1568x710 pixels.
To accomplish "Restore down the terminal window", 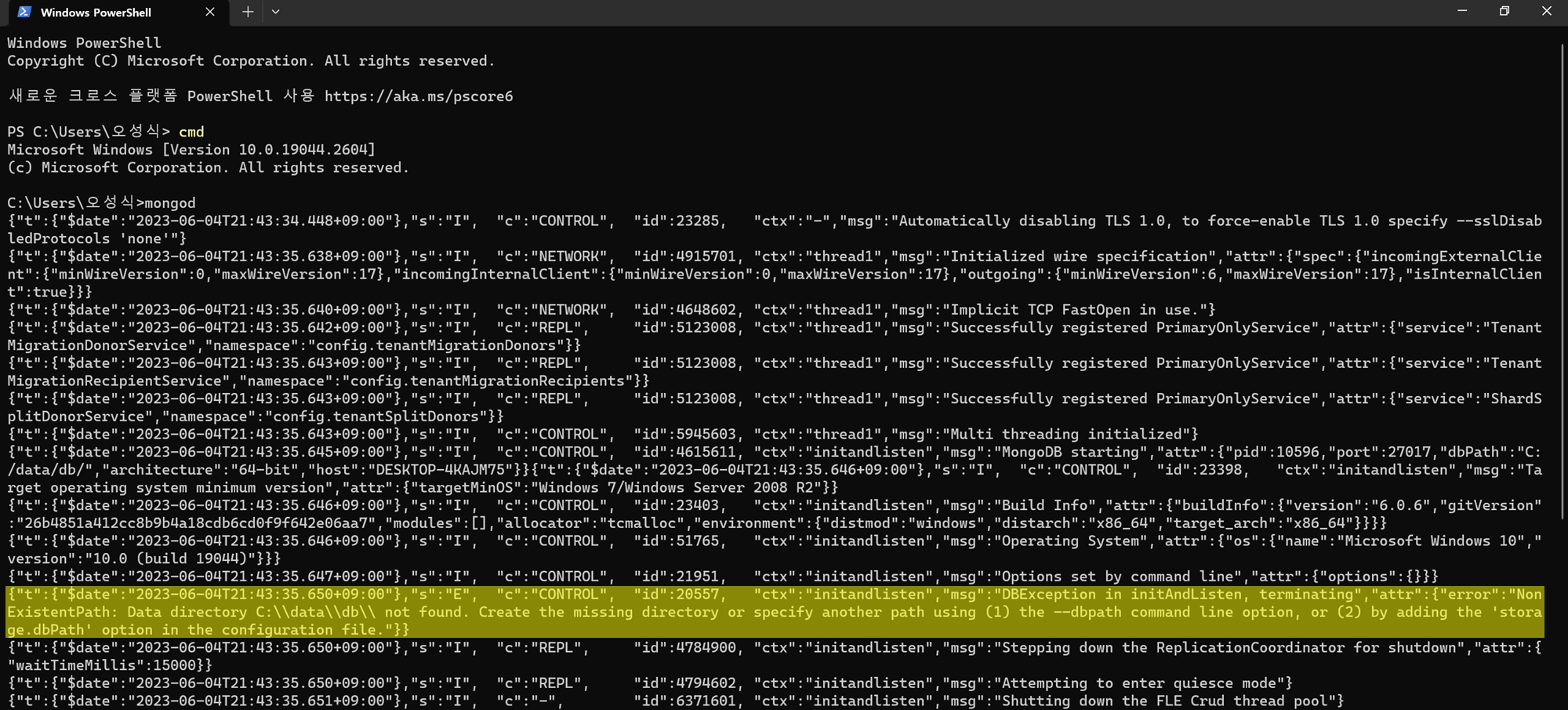I will 1504,11.
